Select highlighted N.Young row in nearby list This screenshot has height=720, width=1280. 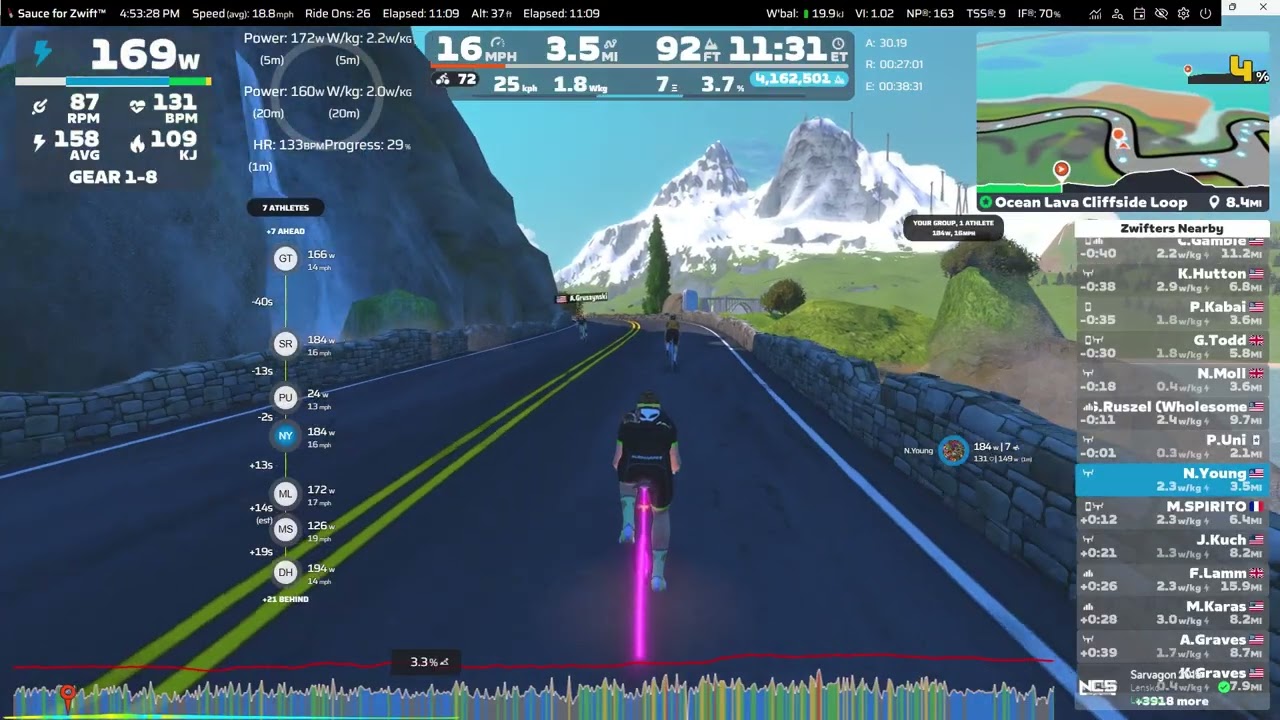pyautogui.click(x=1172, y=480)
